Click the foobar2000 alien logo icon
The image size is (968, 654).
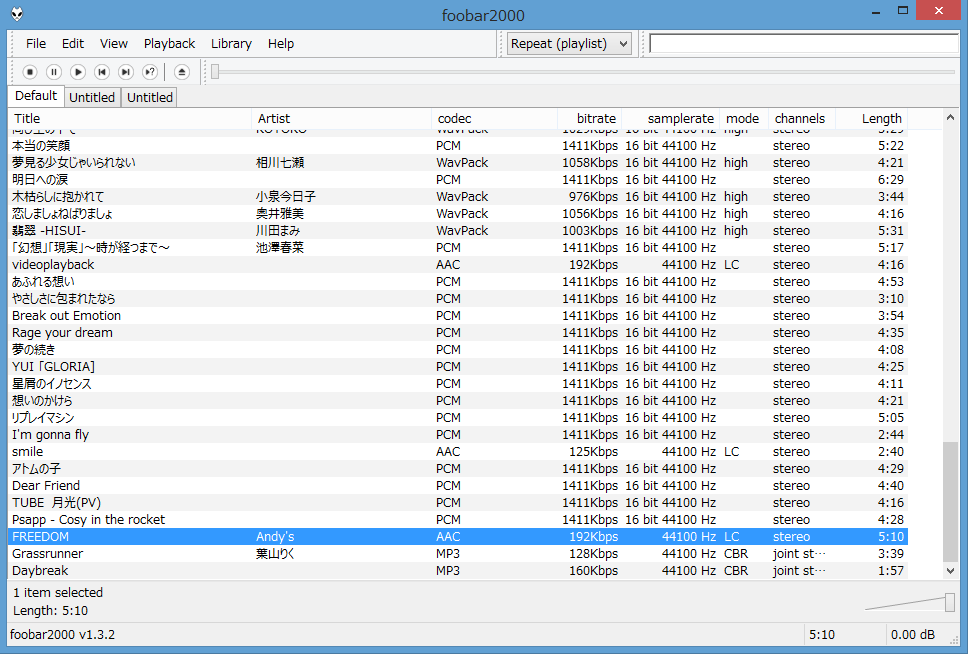[x=17, y=14]
